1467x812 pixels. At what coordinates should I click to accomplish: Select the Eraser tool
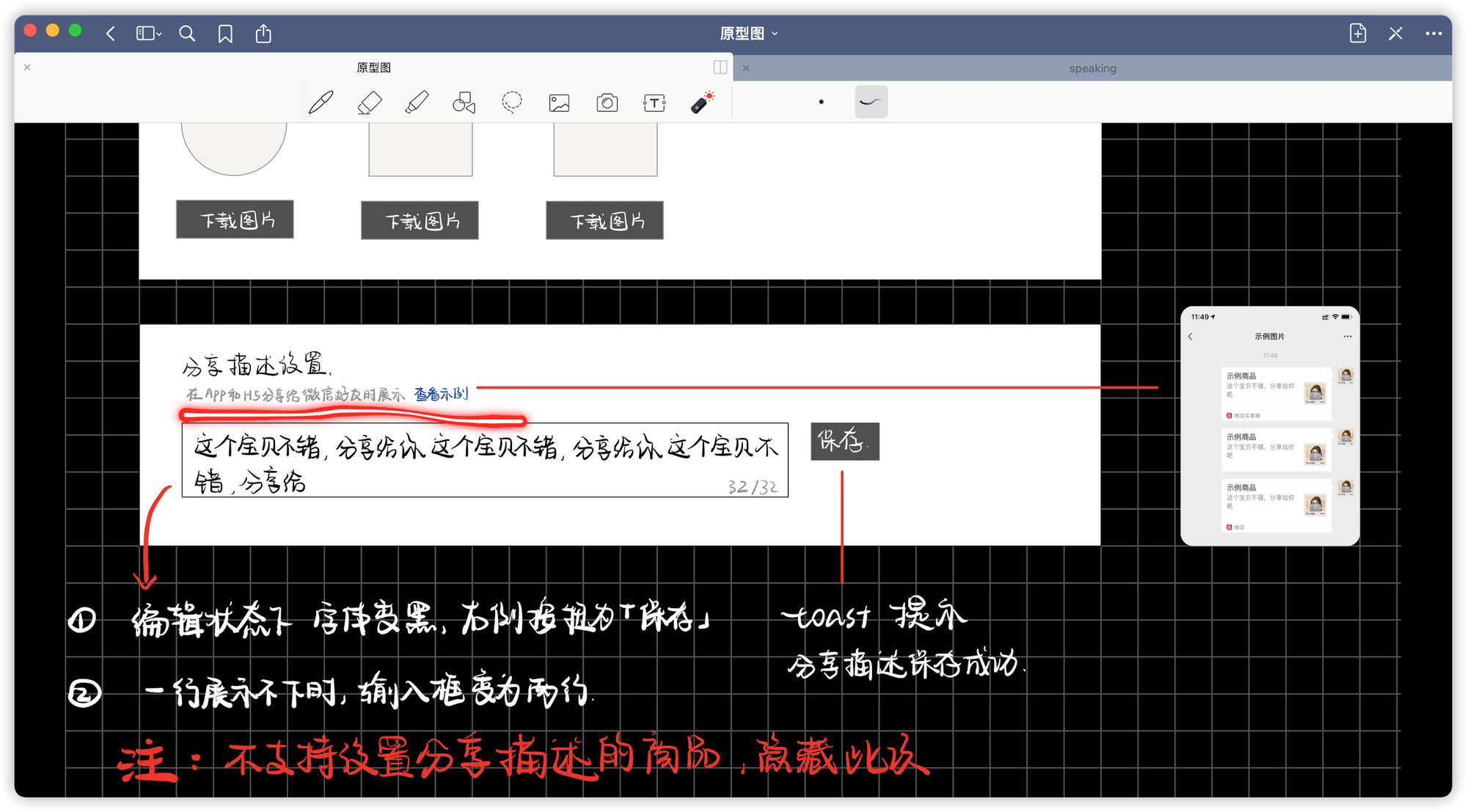click(x=369, y=103)
